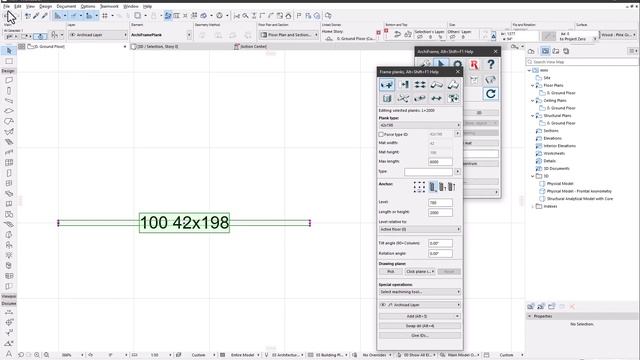Click the syringe inject parameters icon

coord(44,16)
